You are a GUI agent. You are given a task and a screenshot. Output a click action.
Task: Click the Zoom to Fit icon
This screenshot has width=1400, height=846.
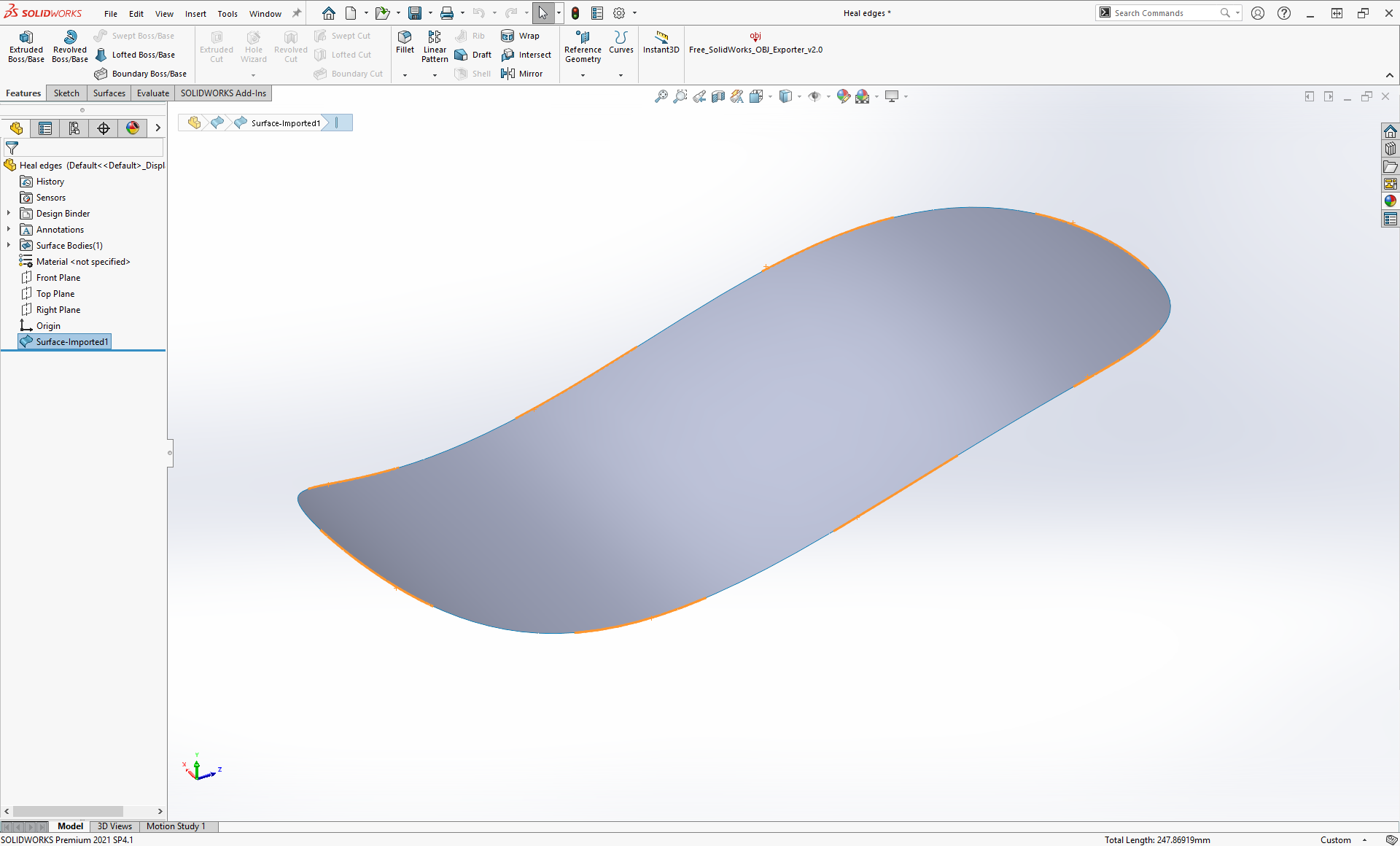pyautogui.click(x=661, y=96)
